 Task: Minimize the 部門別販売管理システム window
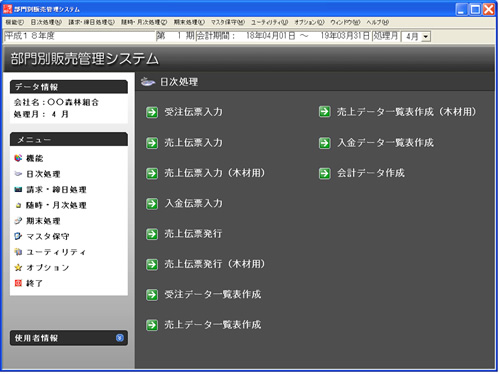[461, 9]
